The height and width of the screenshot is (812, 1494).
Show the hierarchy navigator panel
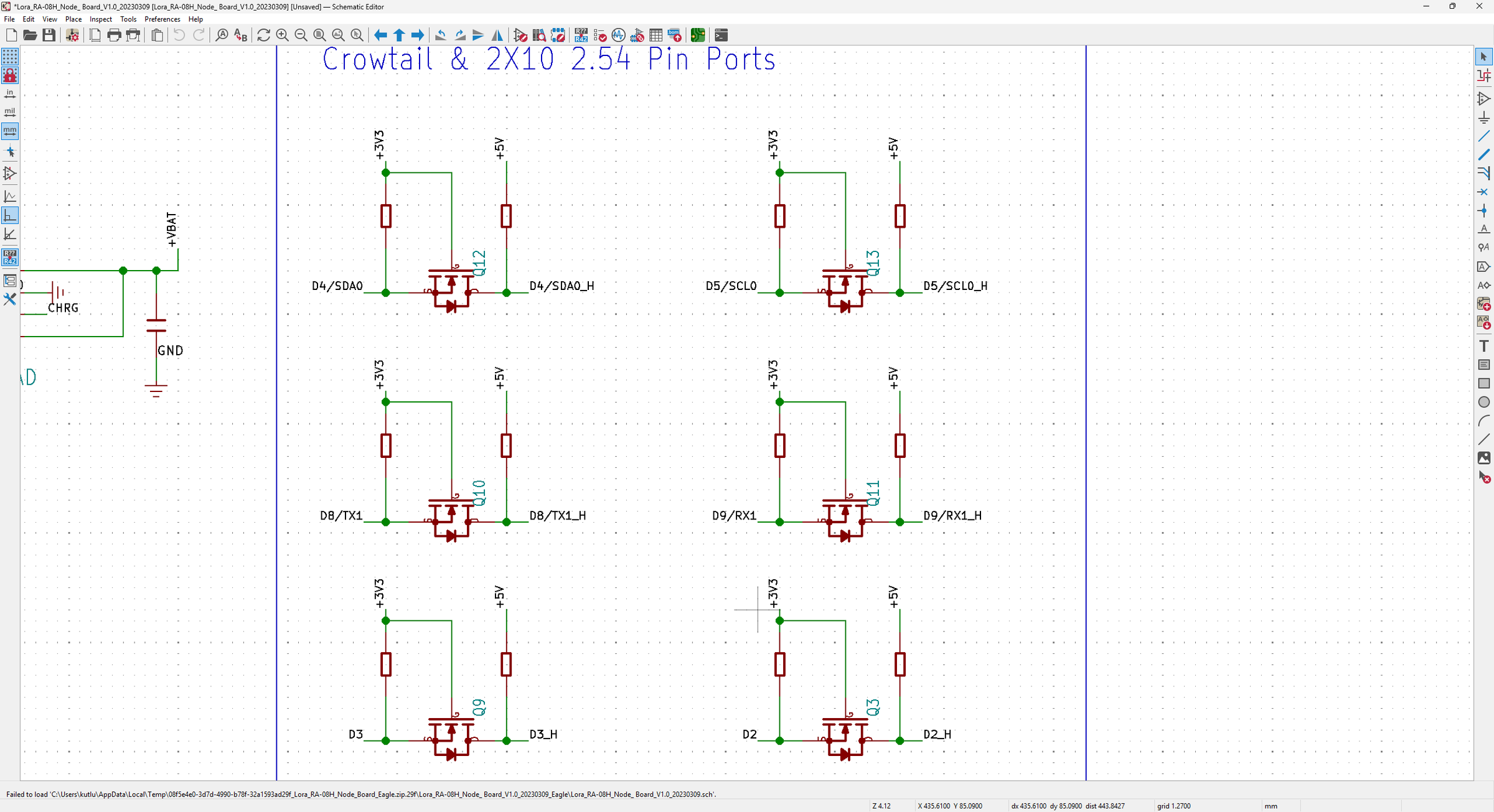pyautogui.click(x=10, y=281)
